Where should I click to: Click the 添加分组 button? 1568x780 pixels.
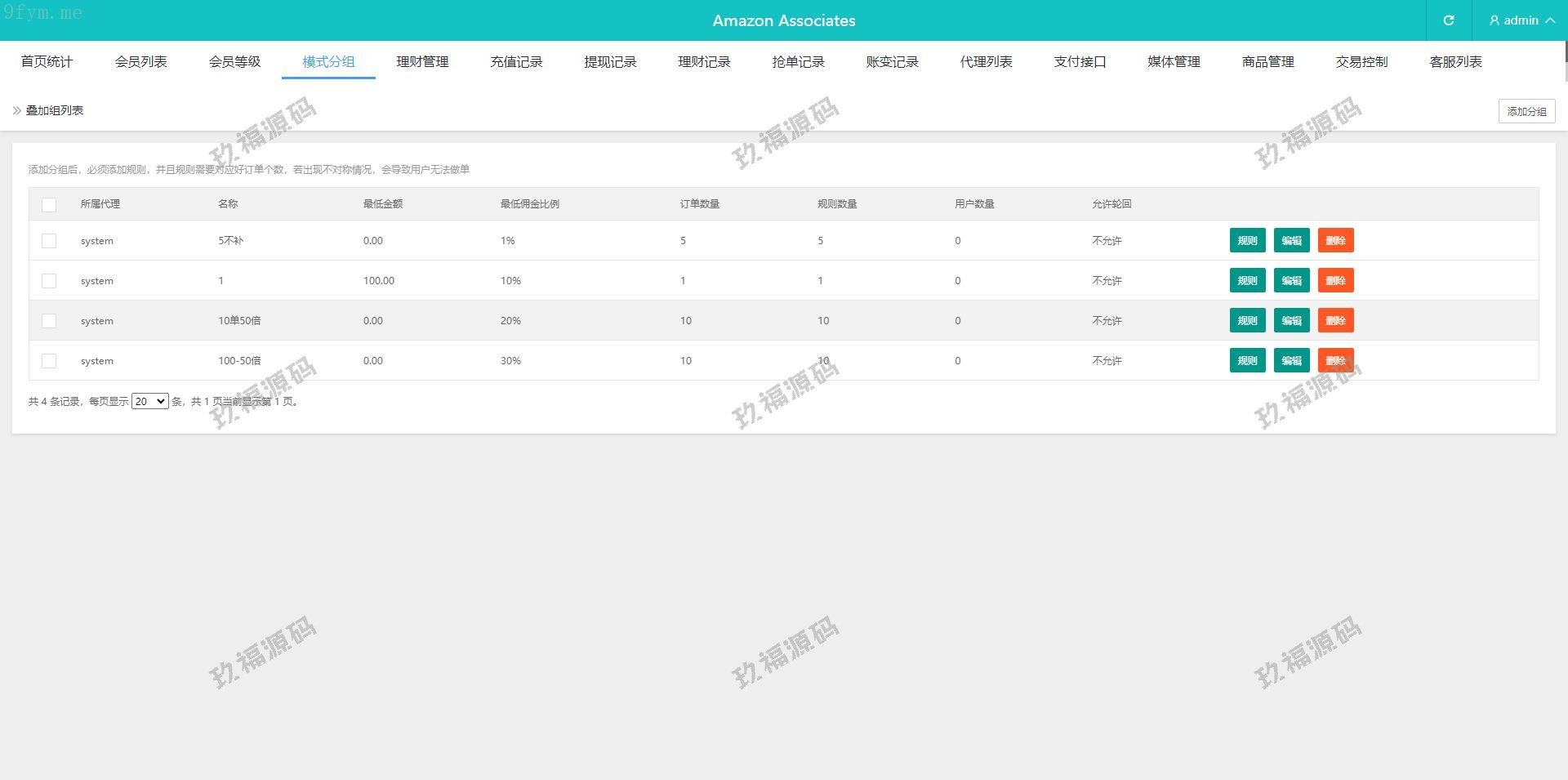(x=1526, y=111)
